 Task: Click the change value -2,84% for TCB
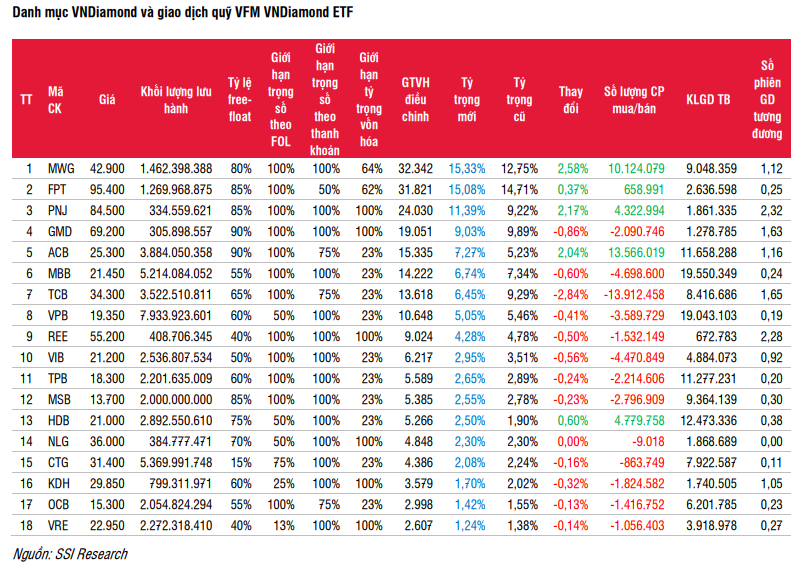click(571, 295)
